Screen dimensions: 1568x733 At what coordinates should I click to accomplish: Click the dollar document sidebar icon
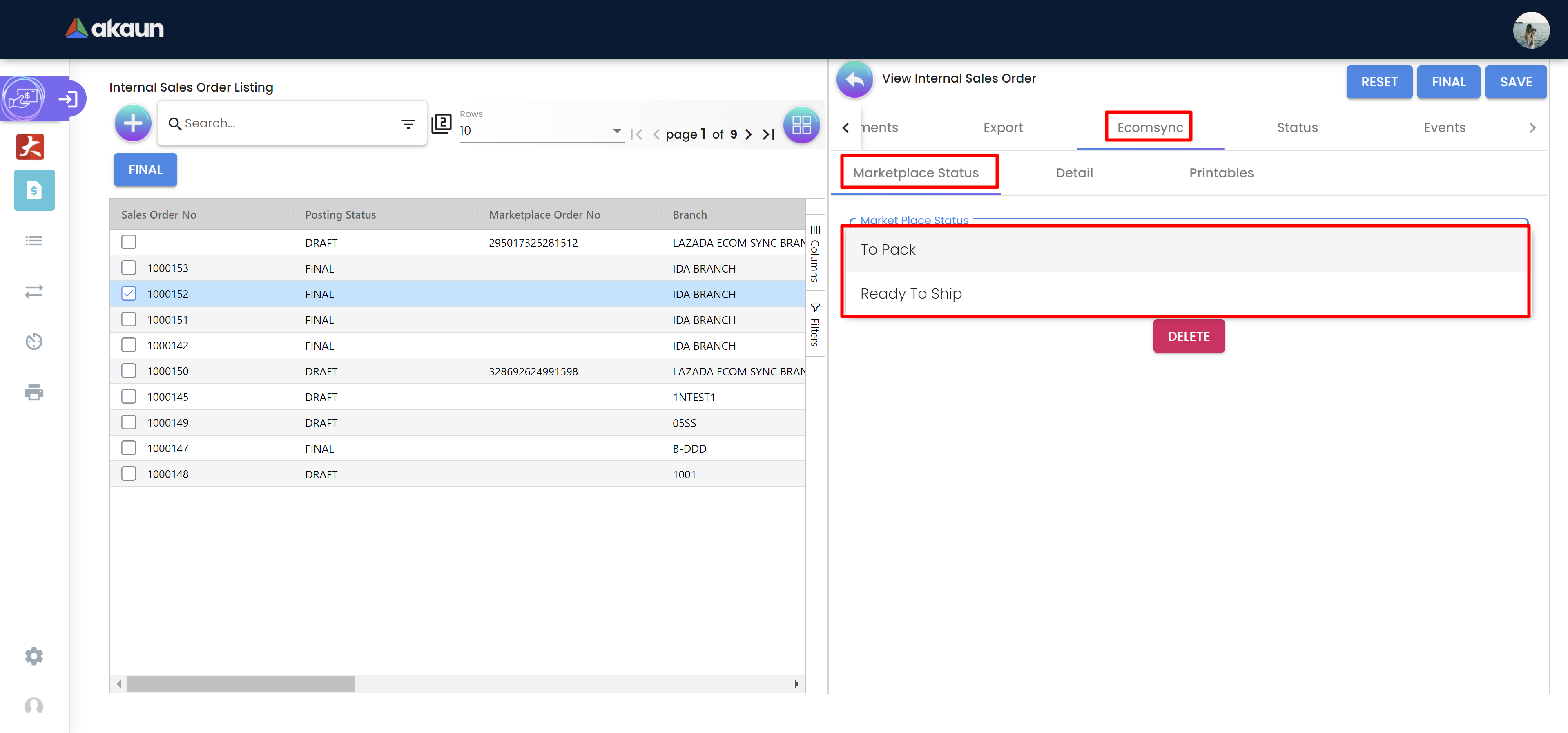[x=34, y=190]
